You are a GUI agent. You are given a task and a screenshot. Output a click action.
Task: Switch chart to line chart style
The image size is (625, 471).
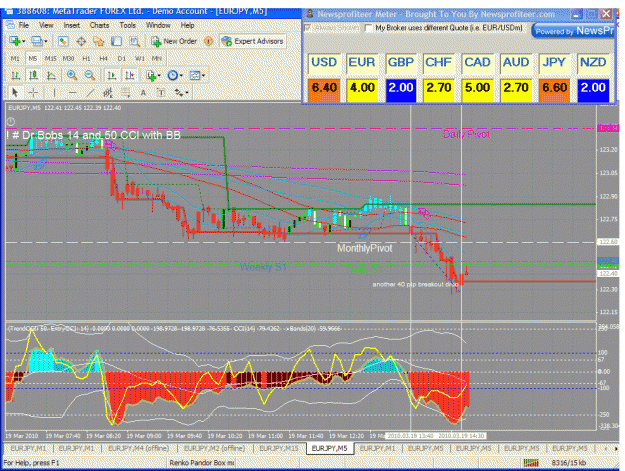(x=51, y=75)
